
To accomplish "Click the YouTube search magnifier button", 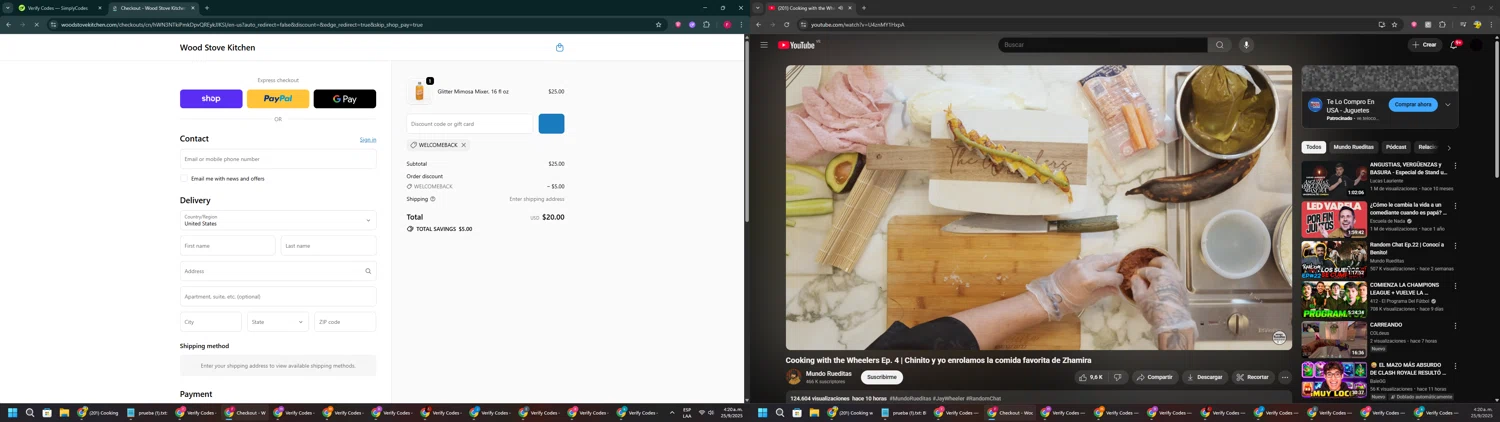I will (1220, 45).
